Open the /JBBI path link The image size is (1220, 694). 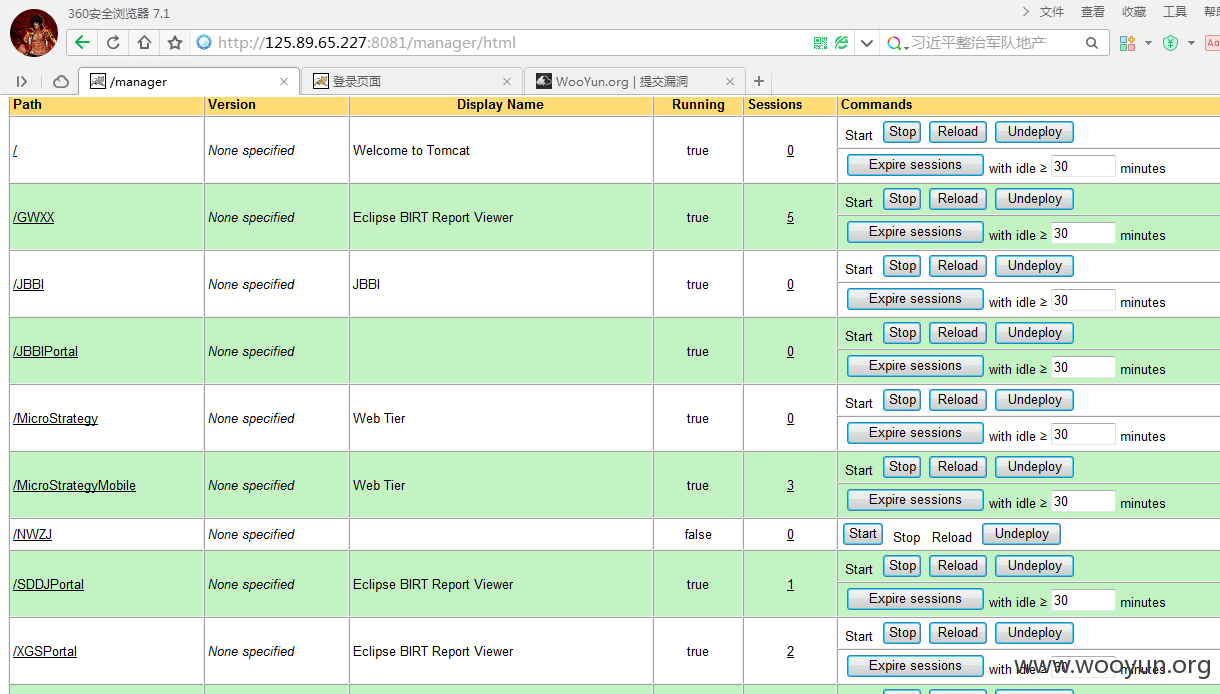click(28, 284)
